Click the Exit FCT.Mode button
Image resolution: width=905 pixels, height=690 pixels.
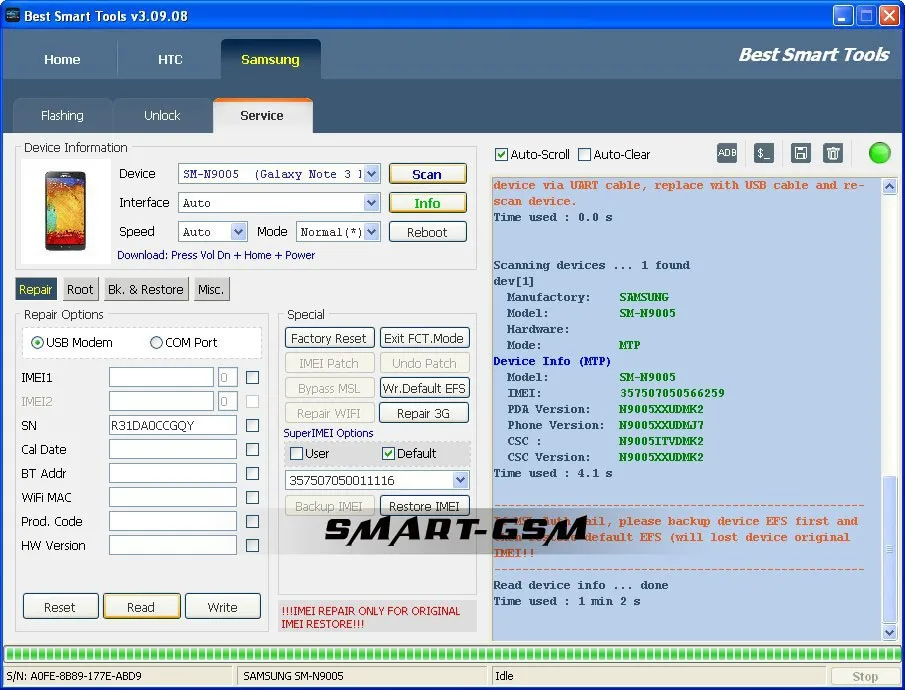pyautogui.click(x=424, y=338)
